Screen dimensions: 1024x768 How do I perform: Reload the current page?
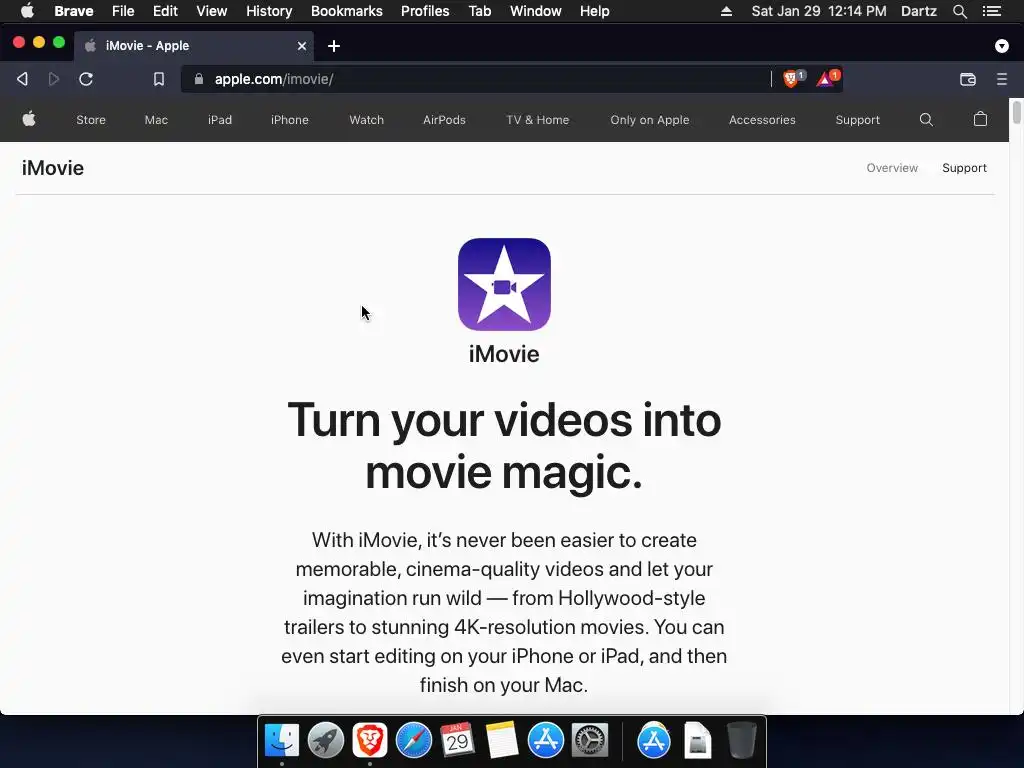pos(86,79)
